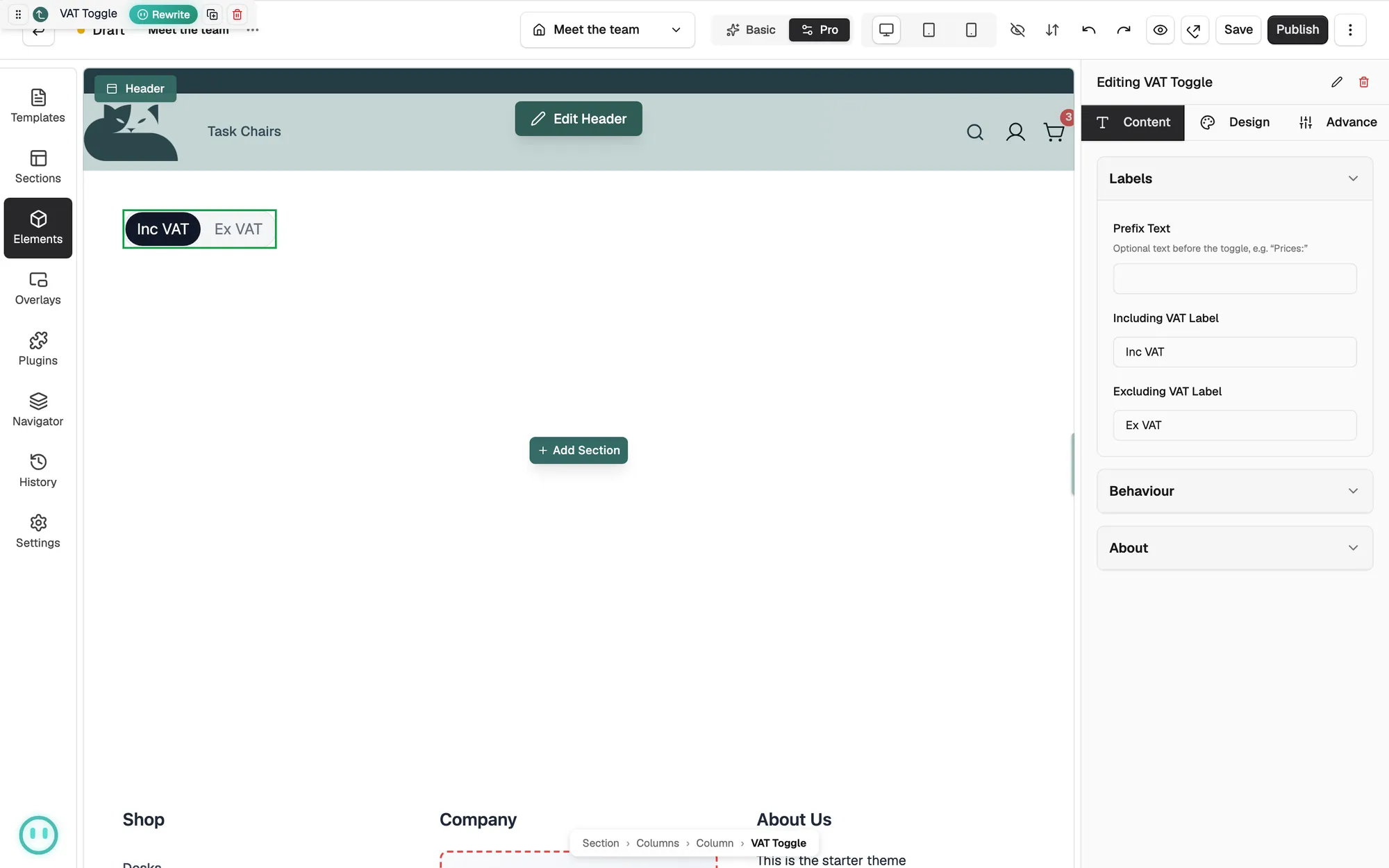Click the Including VAT Label field

pyautogui.click(x=1235, y=352)
